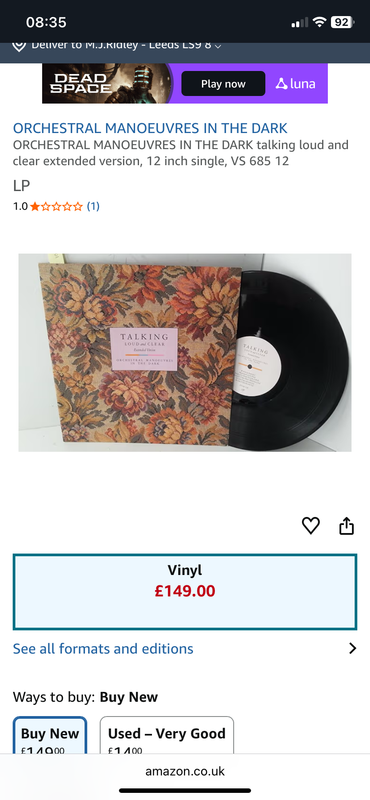The height and width of the screenshot is (800, 370).
Task: Select the Buy New option
Action: pyautogui.click(x=50, y=735)
